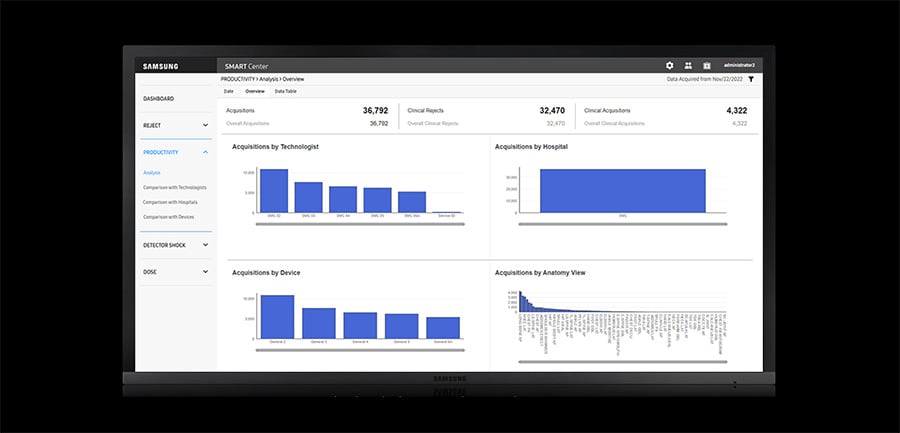Click the SMART Center title

coord(246,66)
